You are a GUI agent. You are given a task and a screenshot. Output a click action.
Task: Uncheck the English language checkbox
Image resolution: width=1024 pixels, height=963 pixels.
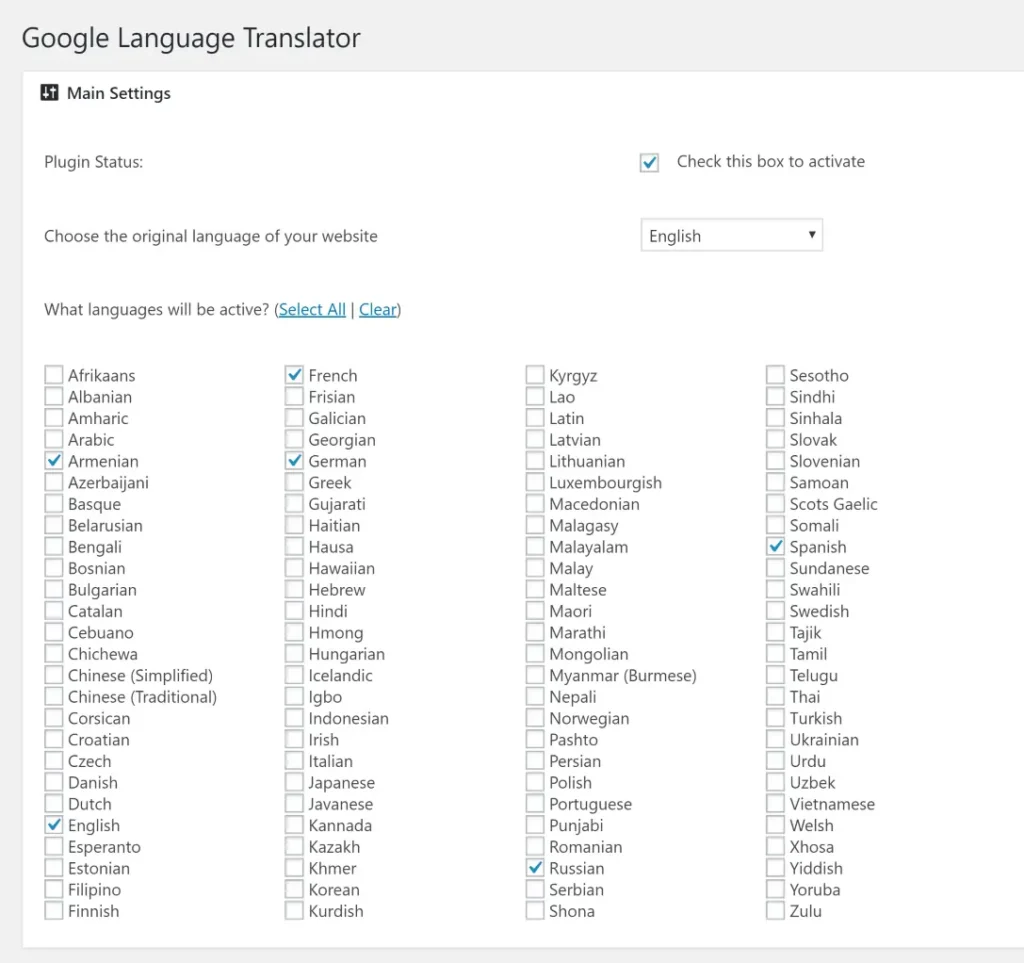coord(54,825)
